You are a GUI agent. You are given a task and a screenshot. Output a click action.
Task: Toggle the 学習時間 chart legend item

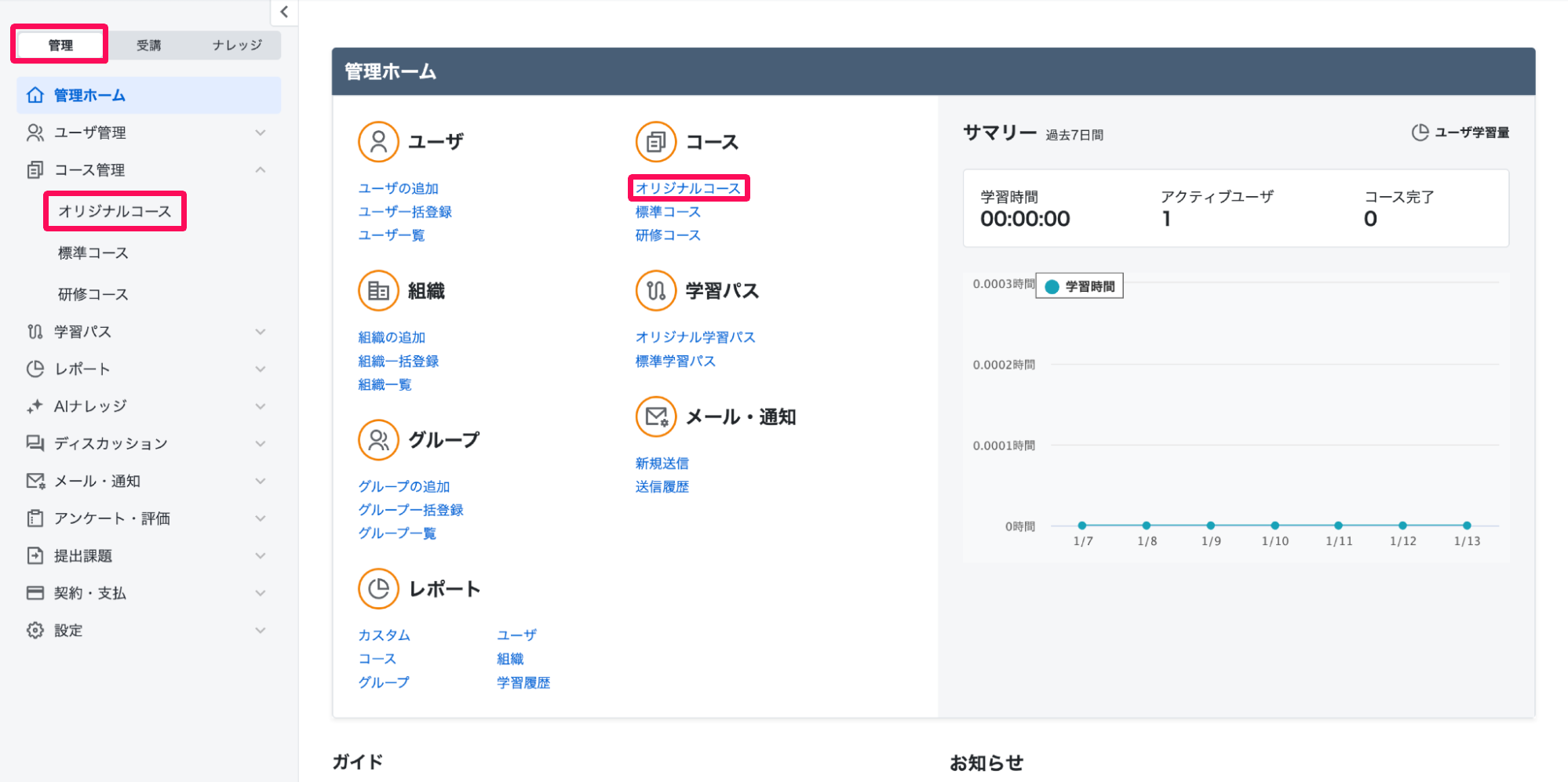(x=1080, y=286)
